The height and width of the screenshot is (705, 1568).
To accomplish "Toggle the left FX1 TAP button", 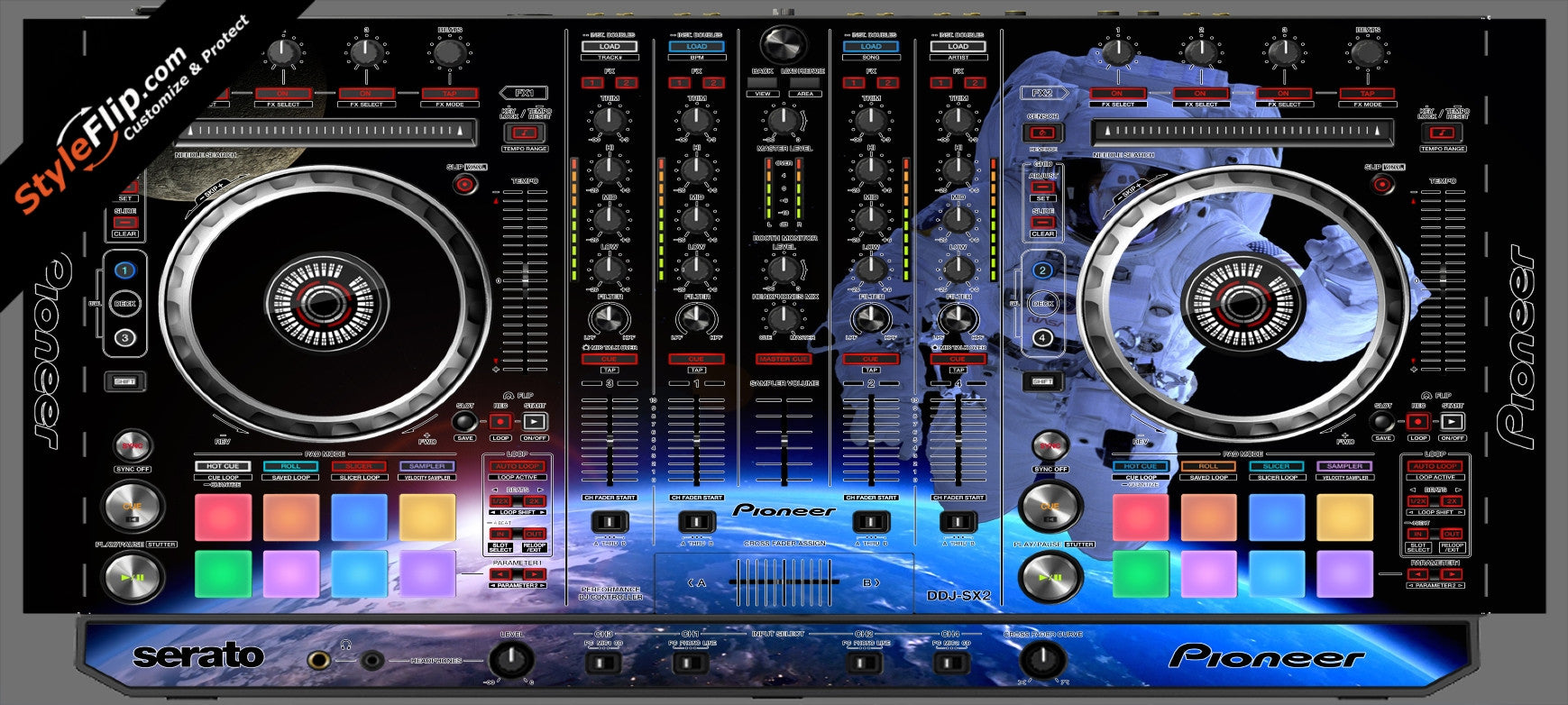I will 449,93.
